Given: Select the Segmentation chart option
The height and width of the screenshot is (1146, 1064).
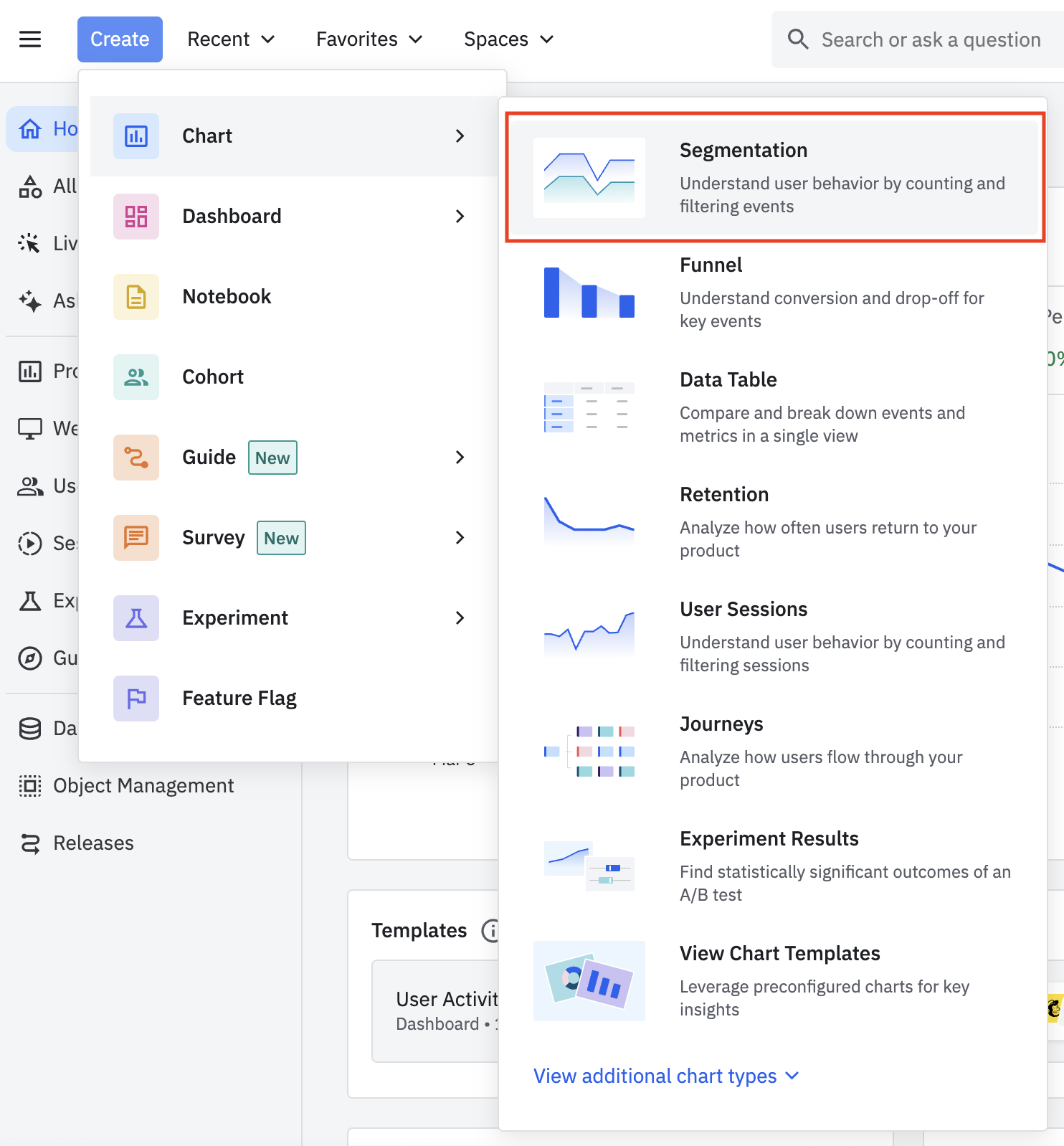Looking at the screenshot, I should [x=775, y=178].
